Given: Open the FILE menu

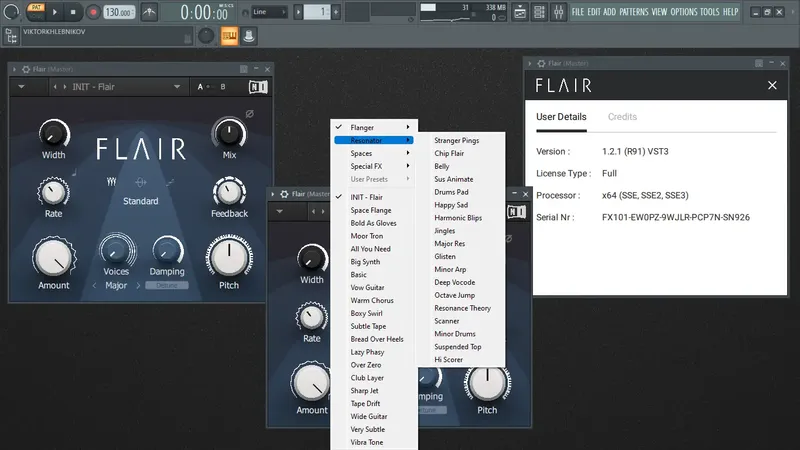Looking at the screenshot, I should [578, 12].
